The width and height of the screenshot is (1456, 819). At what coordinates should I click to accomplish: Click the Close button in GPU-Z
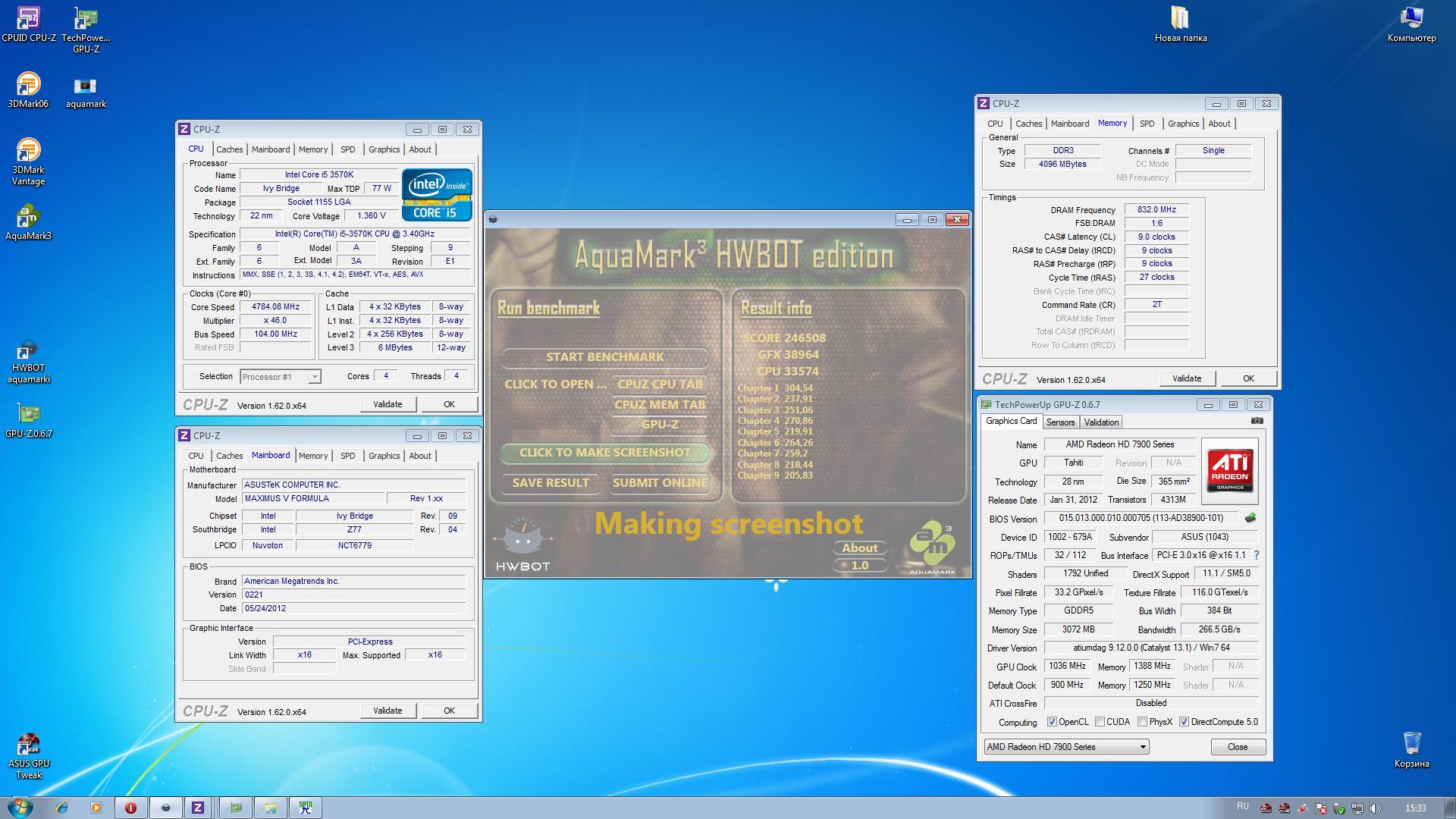pyautogui.click(x=1238, y=747)
